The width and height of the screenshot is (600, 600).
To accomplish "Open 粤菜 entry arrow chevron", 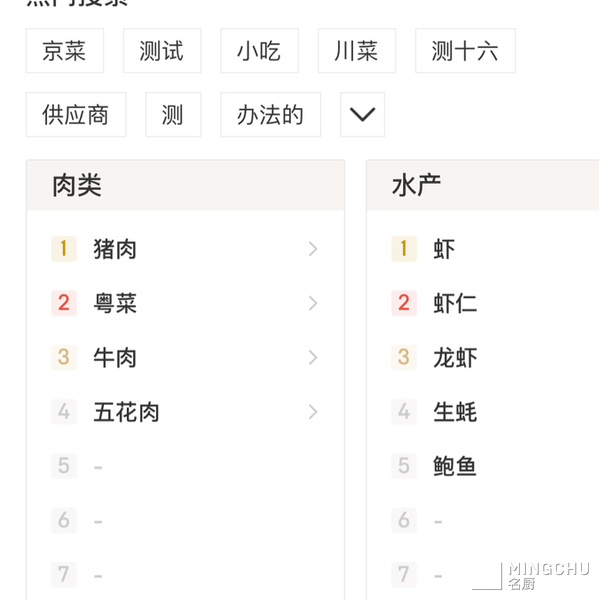I will [313, 303].
